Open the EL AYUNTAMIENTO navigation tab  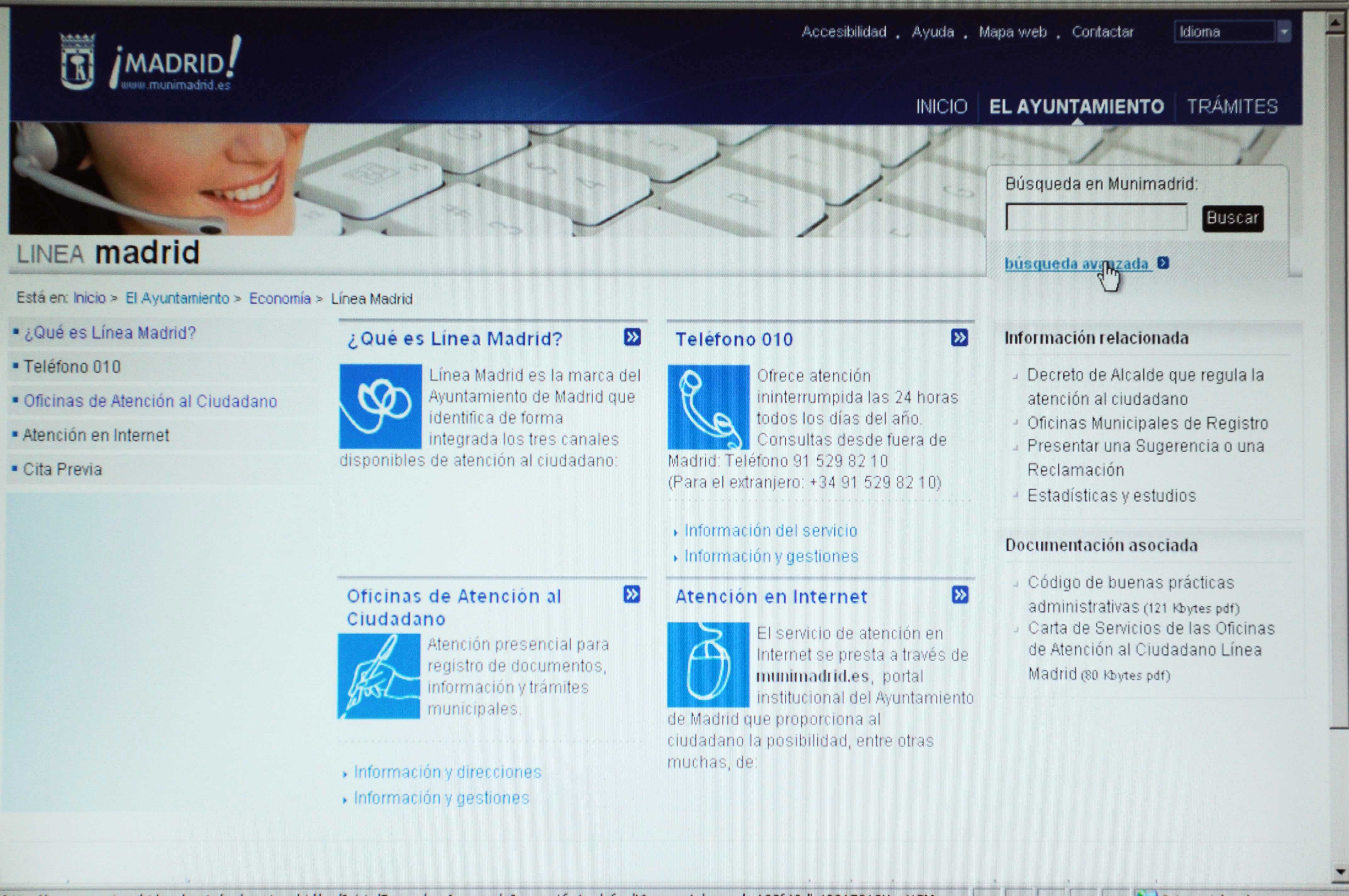pyautogui.click(x=1077, y=107)
